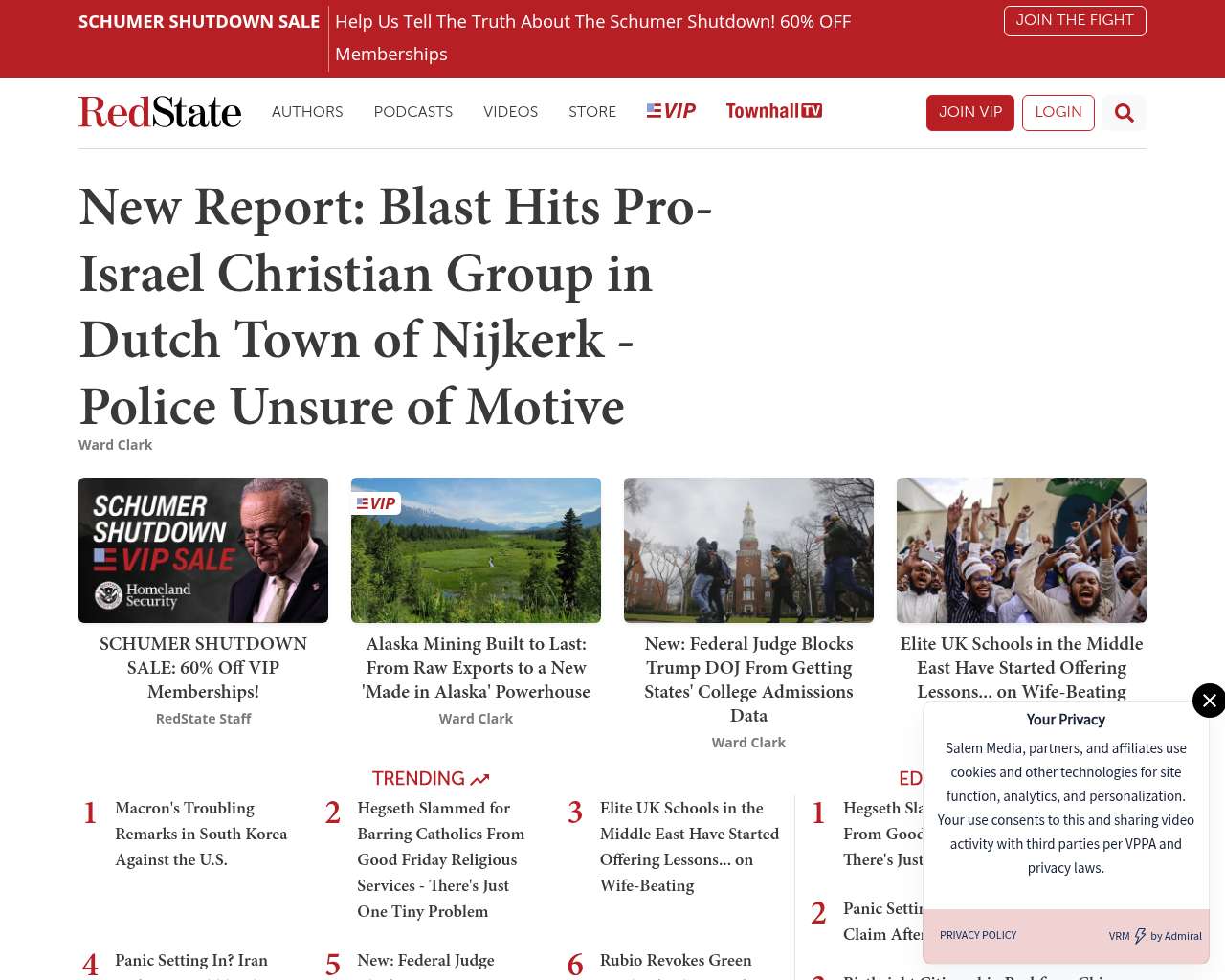1225x980 pixels.
Task: Click the LOGIN button
Action: pos(1058,113)
